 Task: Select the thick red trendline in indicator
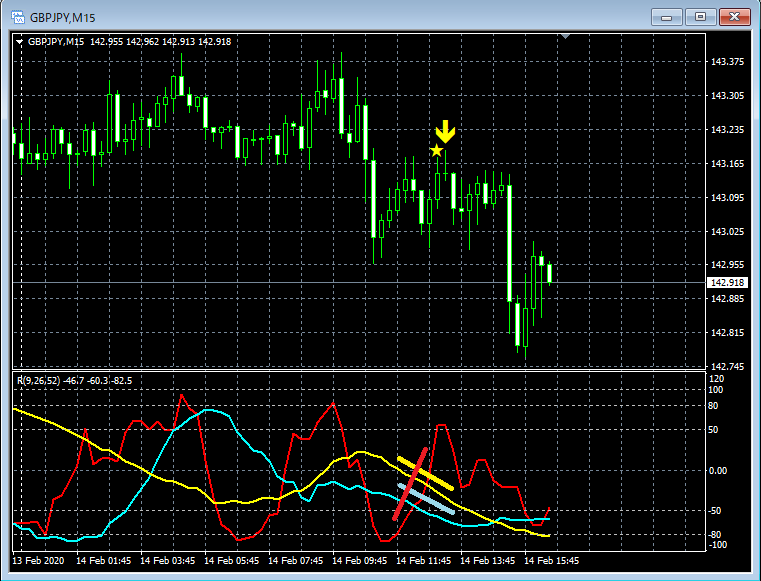click(410, 484)
